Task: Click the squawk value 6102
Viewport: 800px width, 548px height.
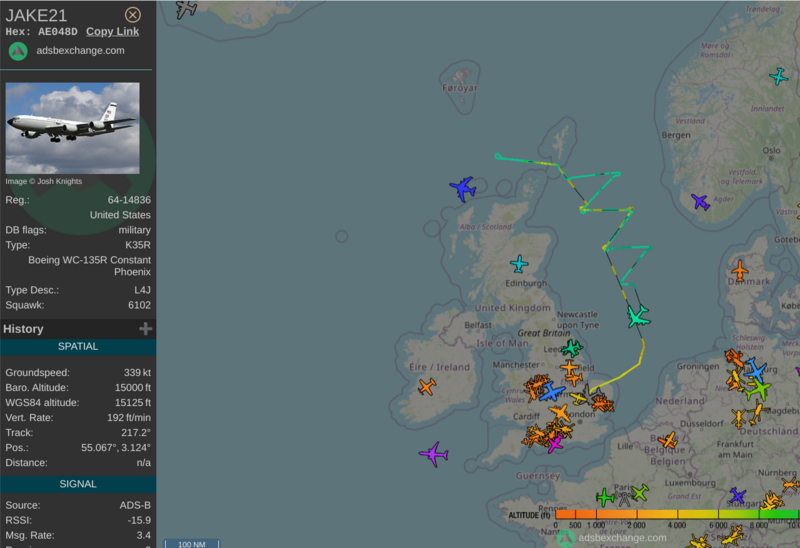Action: click(139, 305)
